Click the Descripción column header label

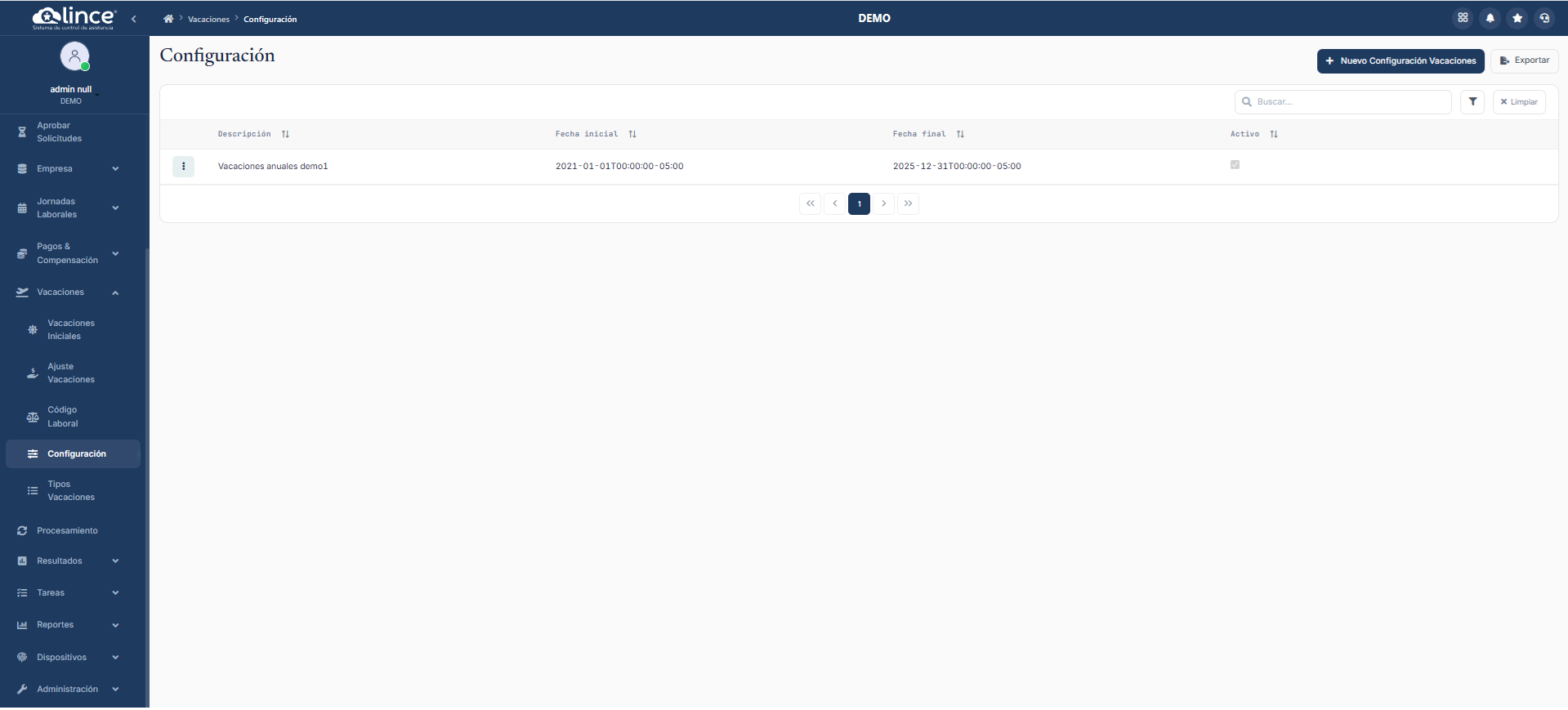coord(244,134)
